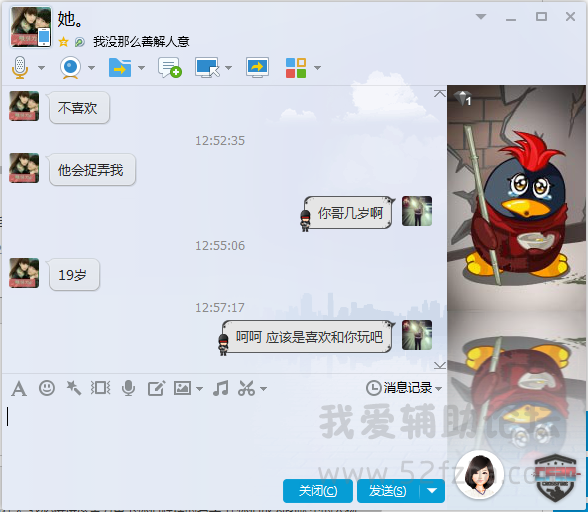Expand the voice call options arrow
Viewport: 588px width, 512px height.
41,68
